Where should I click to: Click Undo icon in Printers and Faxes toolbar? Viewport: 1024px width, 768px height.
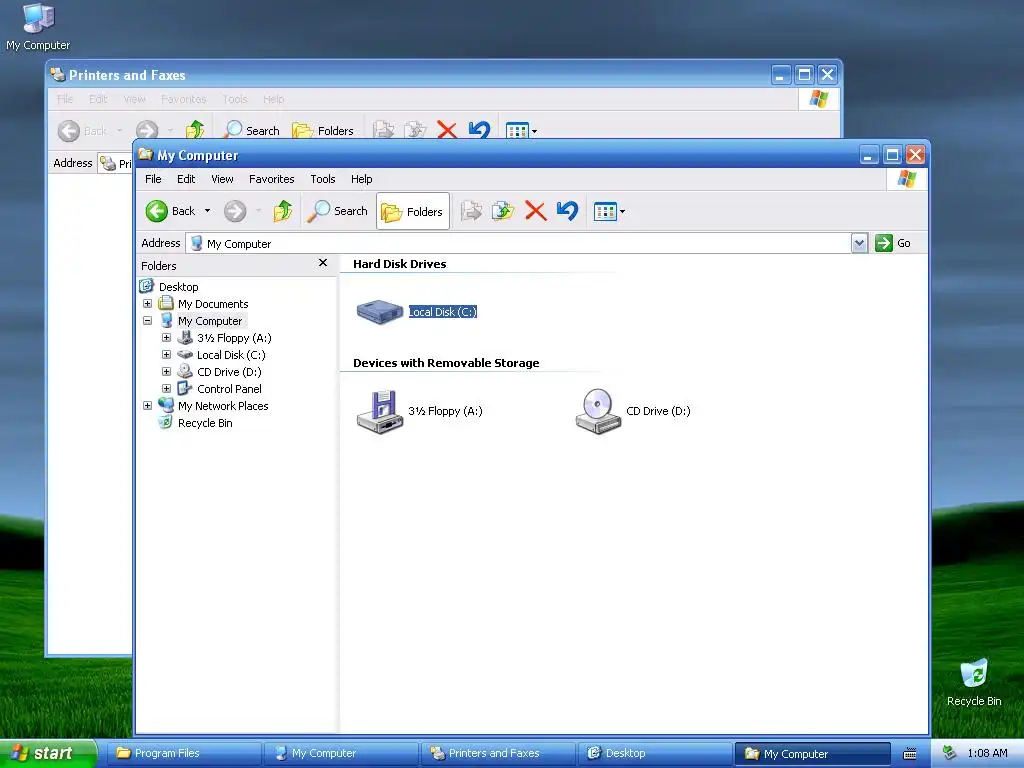pyautogui.click(x=479, y=130)
